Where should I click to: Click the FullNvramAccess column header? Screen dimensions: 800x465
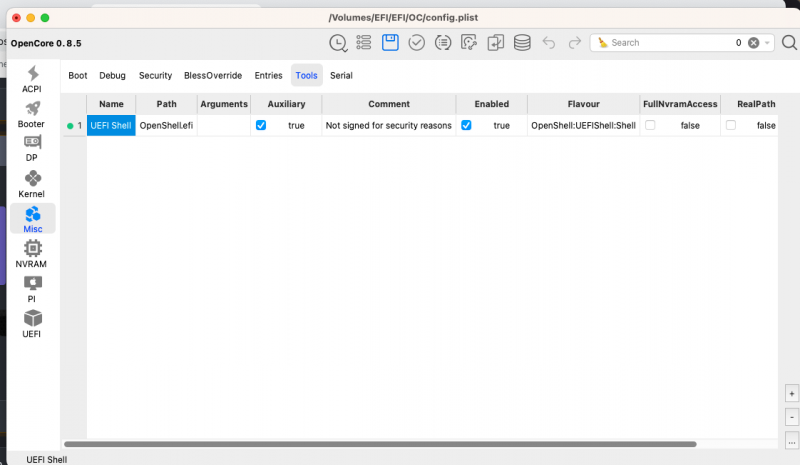(x=680, y=104)
